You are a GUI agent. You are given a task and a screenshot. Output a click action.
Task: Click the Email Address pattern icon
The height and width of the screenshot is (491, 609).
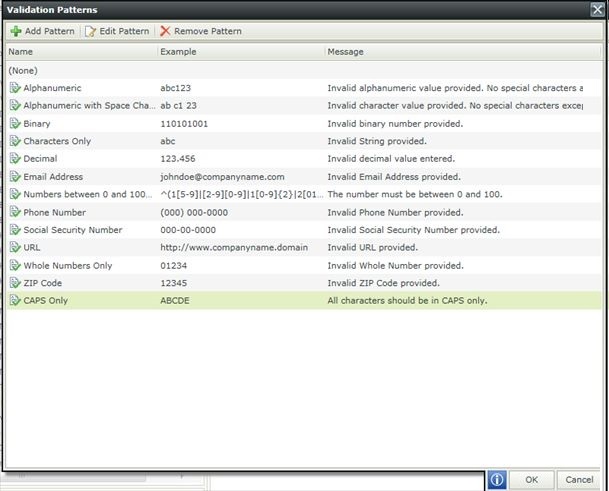tap(15, 177)
